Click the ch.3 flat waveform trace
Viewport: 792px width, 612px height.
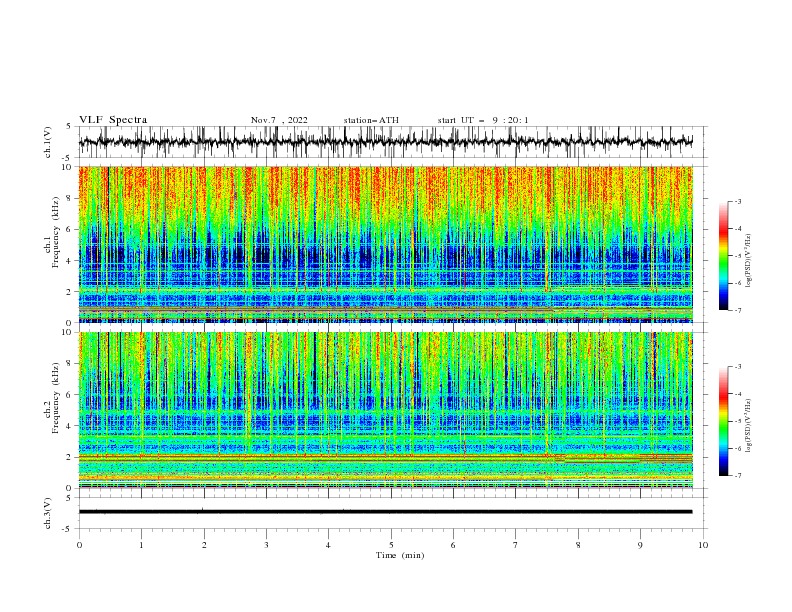pos(385,512)
